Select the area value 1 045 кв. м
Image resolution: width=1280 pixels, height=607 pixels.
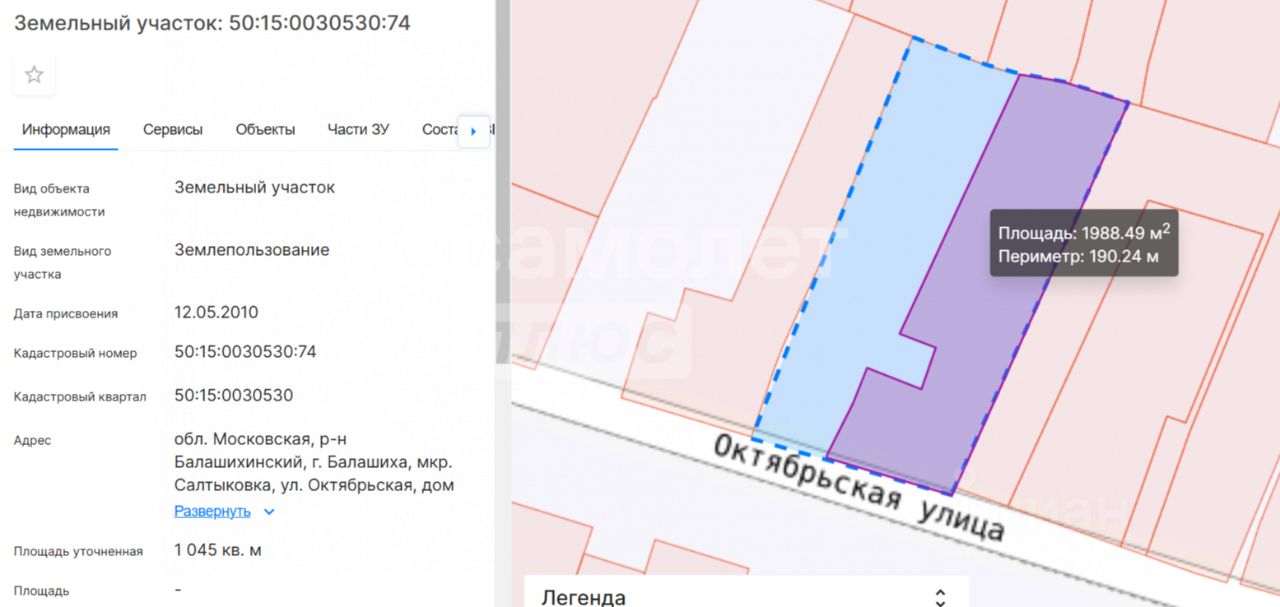(218, 550)
